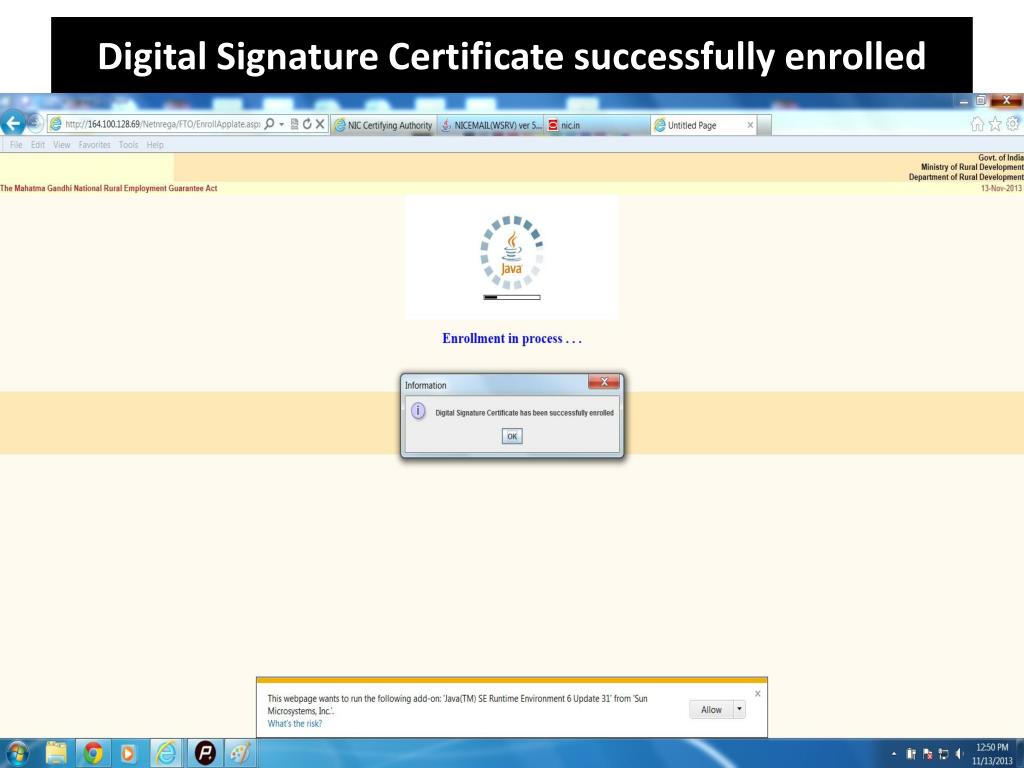Open the File menu
Image resolution: width=1024 pixels, height=768 pixels.
[16, 145]
